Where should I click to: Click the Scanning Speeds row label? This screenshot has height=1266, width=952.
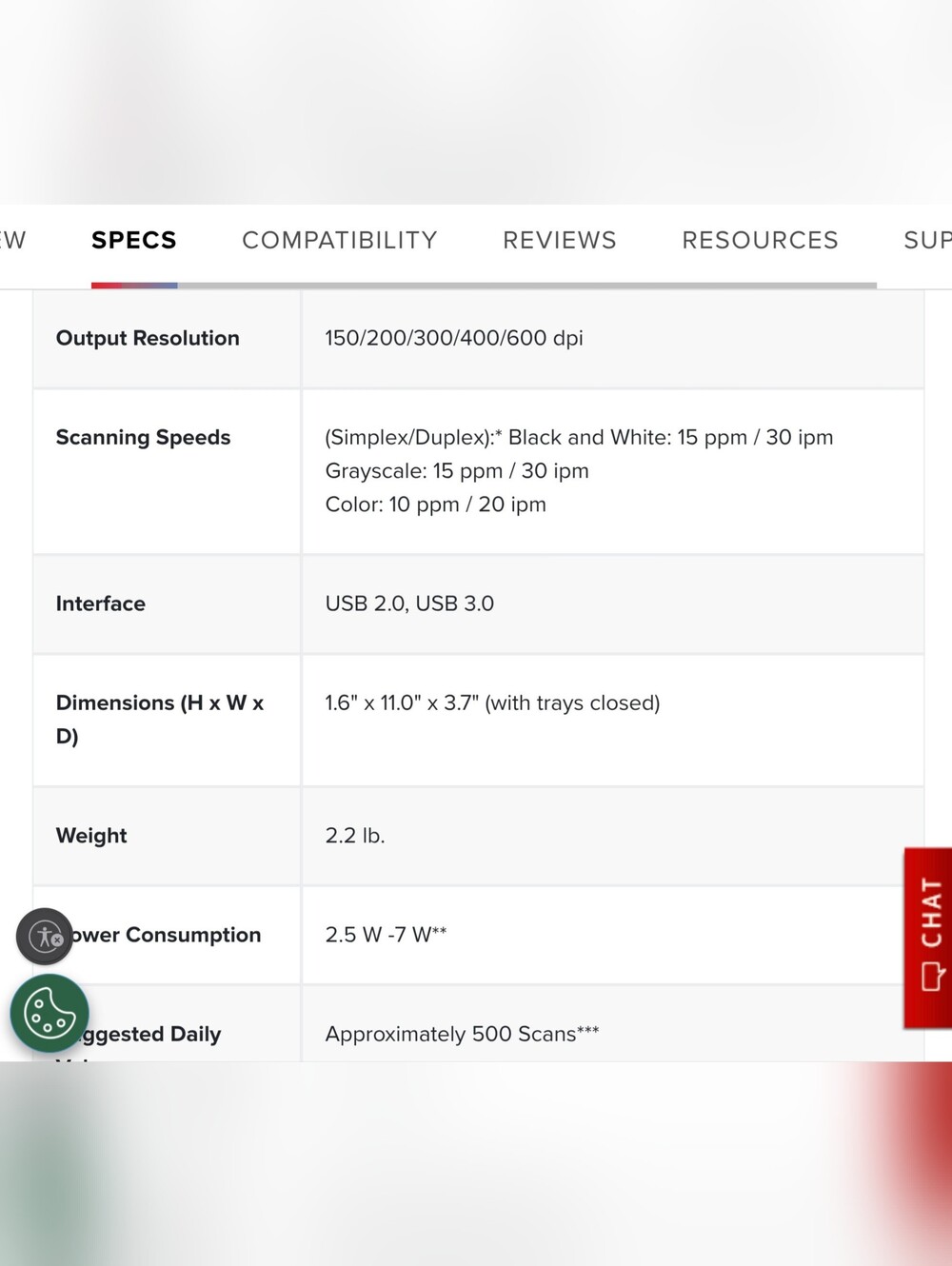point(143,437)
